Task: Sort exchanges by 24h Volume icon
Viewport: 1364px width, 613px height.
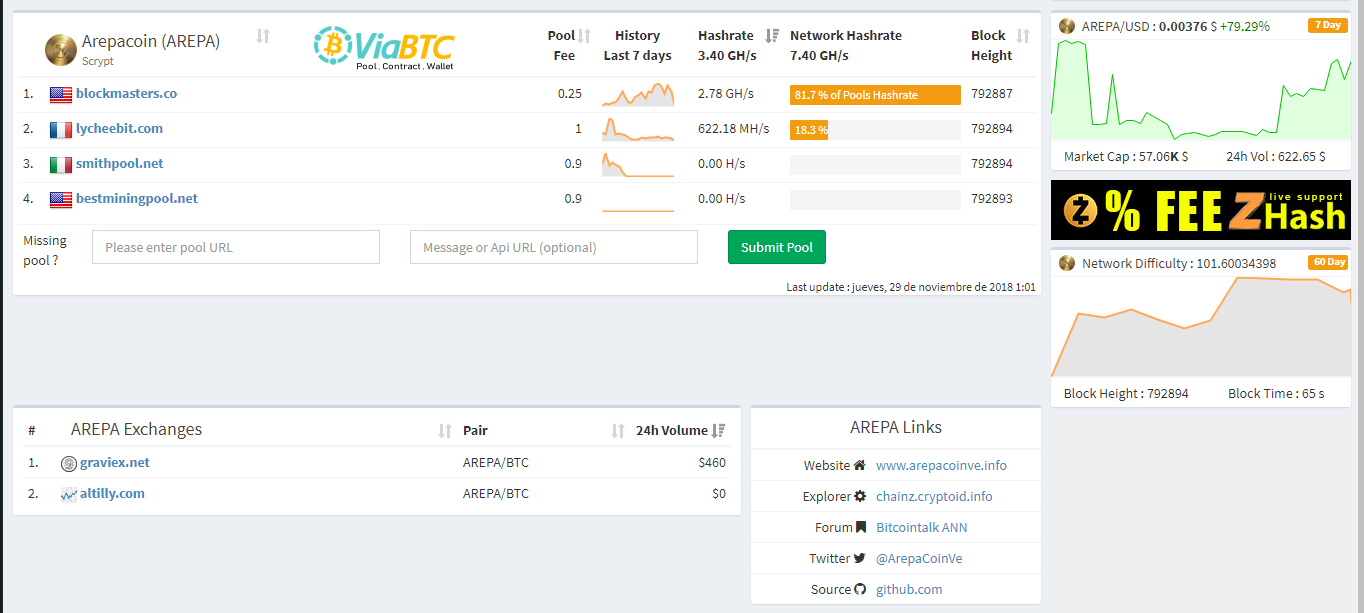Action: click(719, 431)
